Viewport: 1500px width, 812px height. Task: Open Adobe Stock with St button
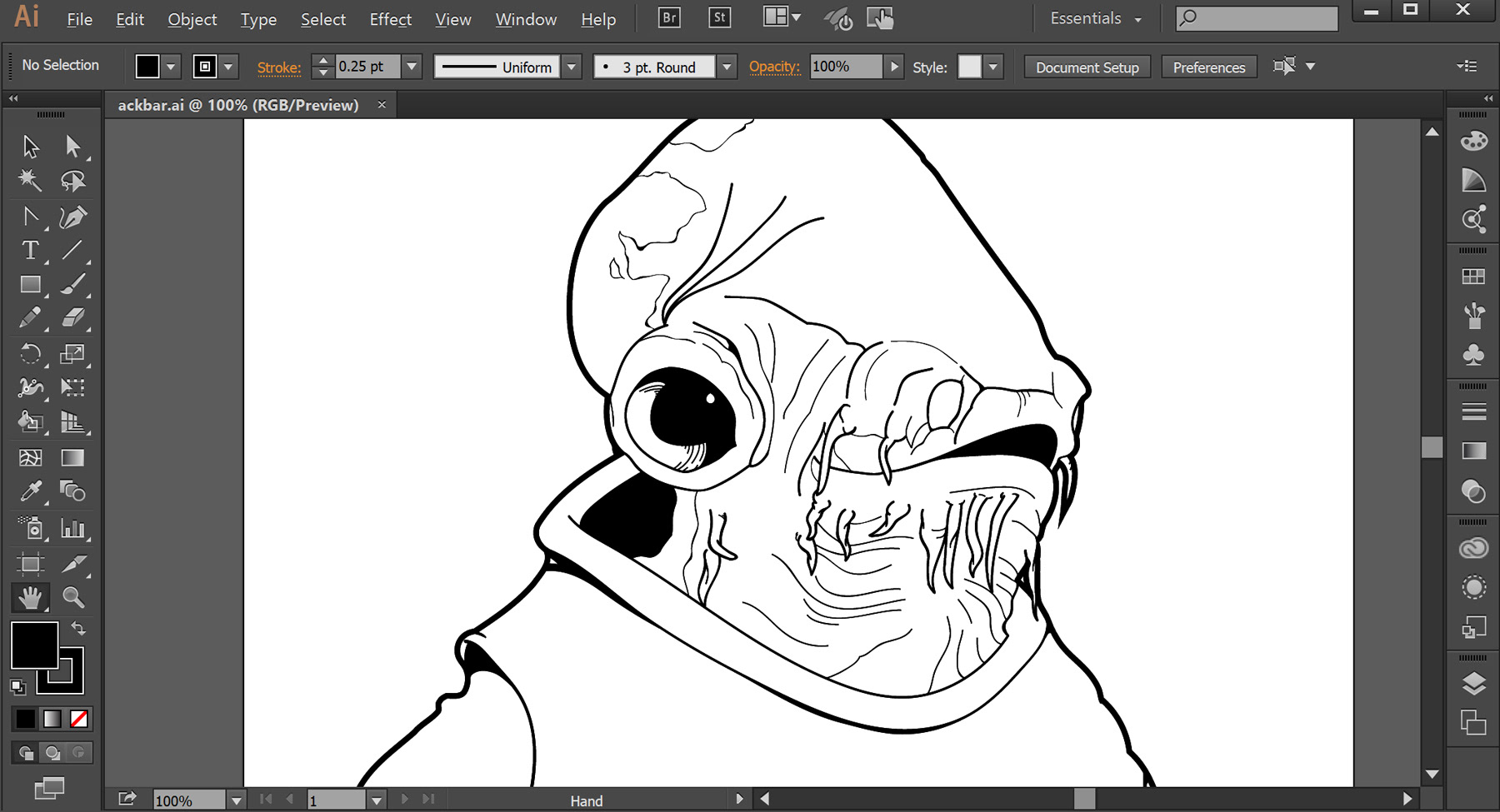click(719, 17)
